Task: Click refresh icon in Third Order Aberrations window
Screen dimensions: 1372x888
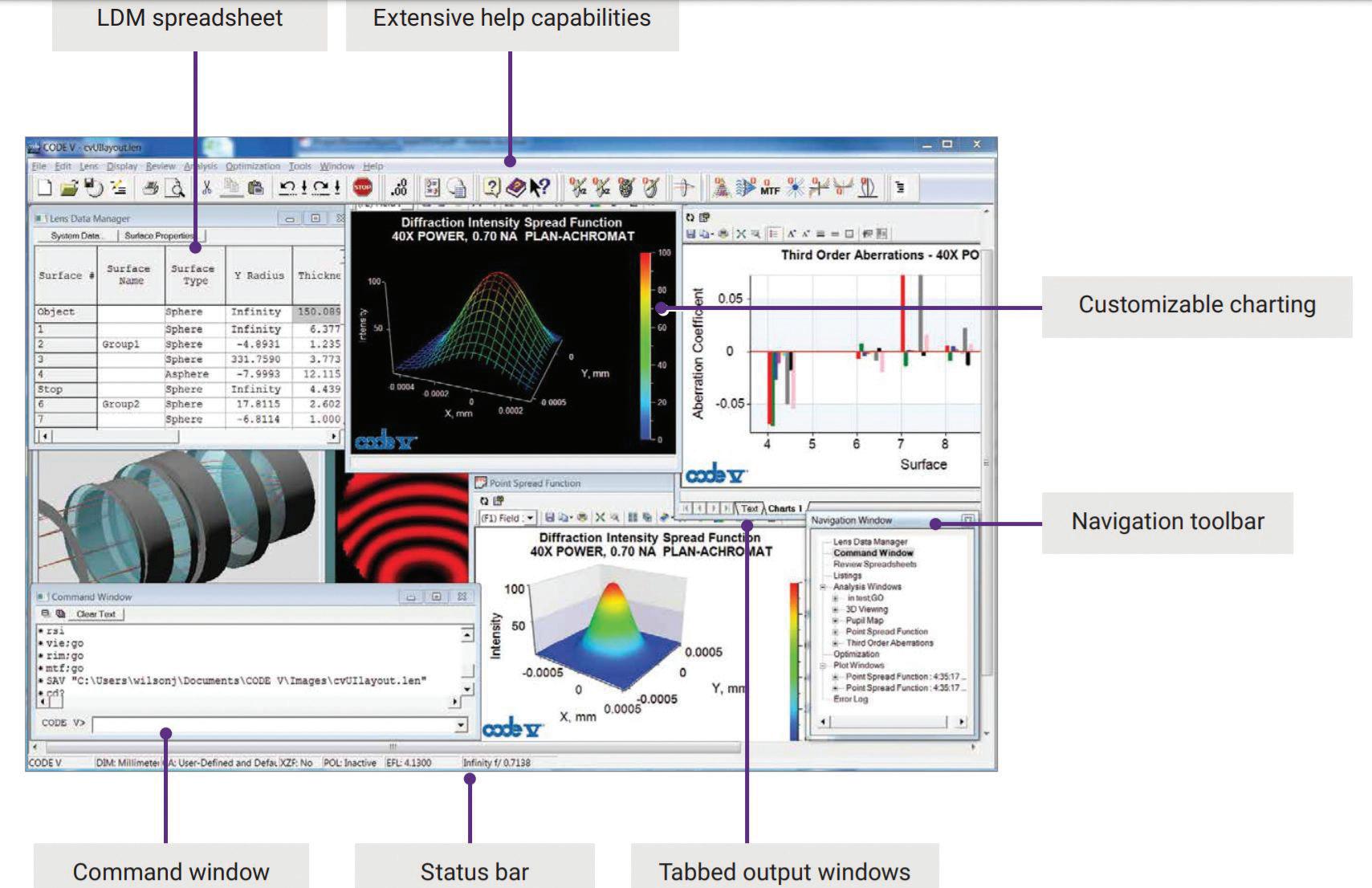Action: (x=690, y=218)
